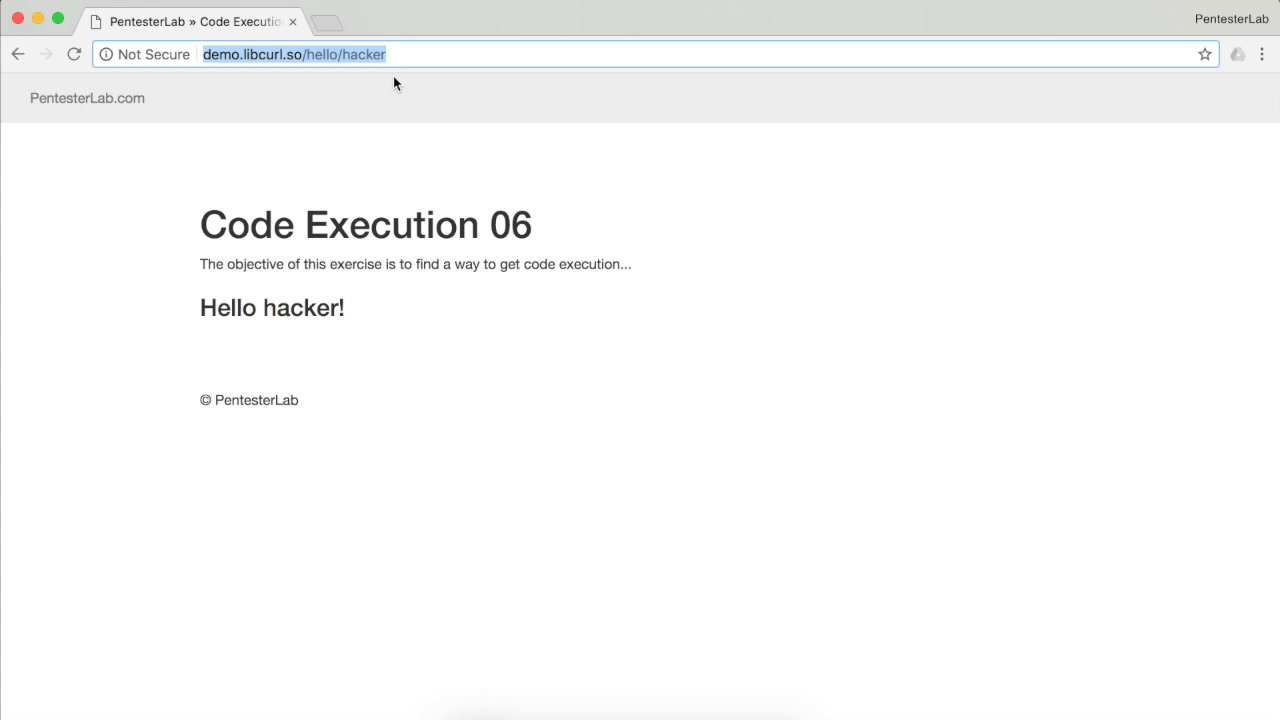Click the green fullscreen window button
This screenshot has height=720, width=1280.
tap(58, 19)
